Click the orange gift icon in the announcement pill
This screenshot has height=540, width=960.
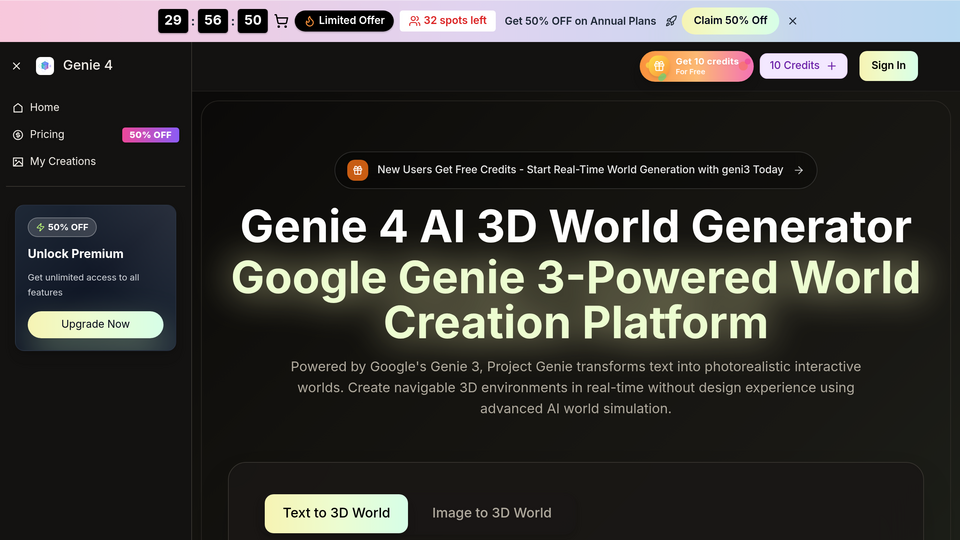[358, 170]
